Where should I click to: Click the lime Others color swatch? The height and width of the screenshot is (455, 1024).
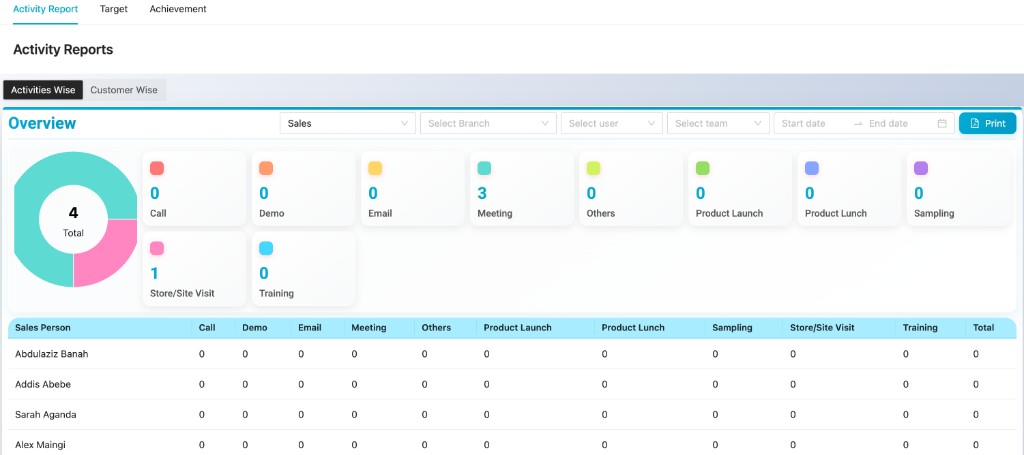coord(593,168)
